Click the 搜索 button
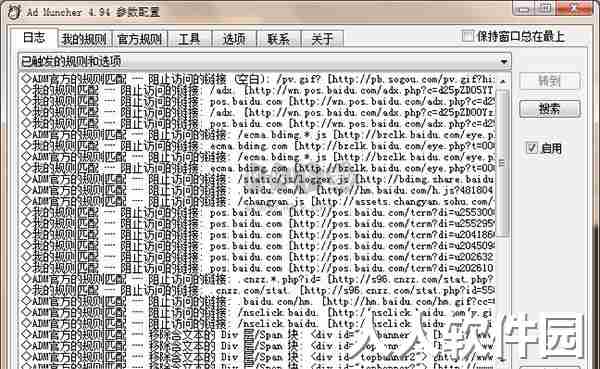This screenshot has width=600, height=369. (549, 109)
